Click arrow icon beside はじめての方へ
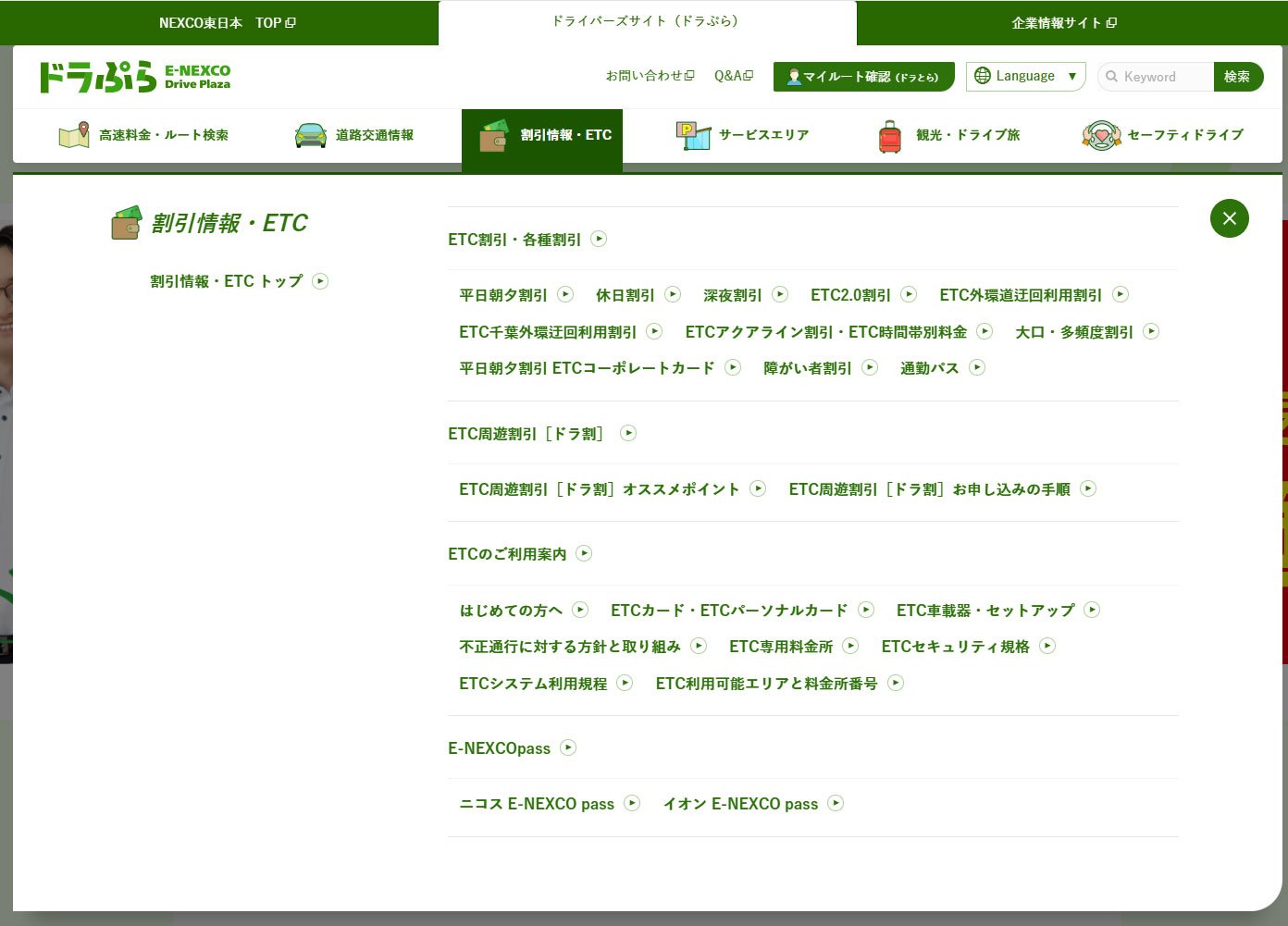Screen dimensions: 1288x926 click(x=580, y=610)
